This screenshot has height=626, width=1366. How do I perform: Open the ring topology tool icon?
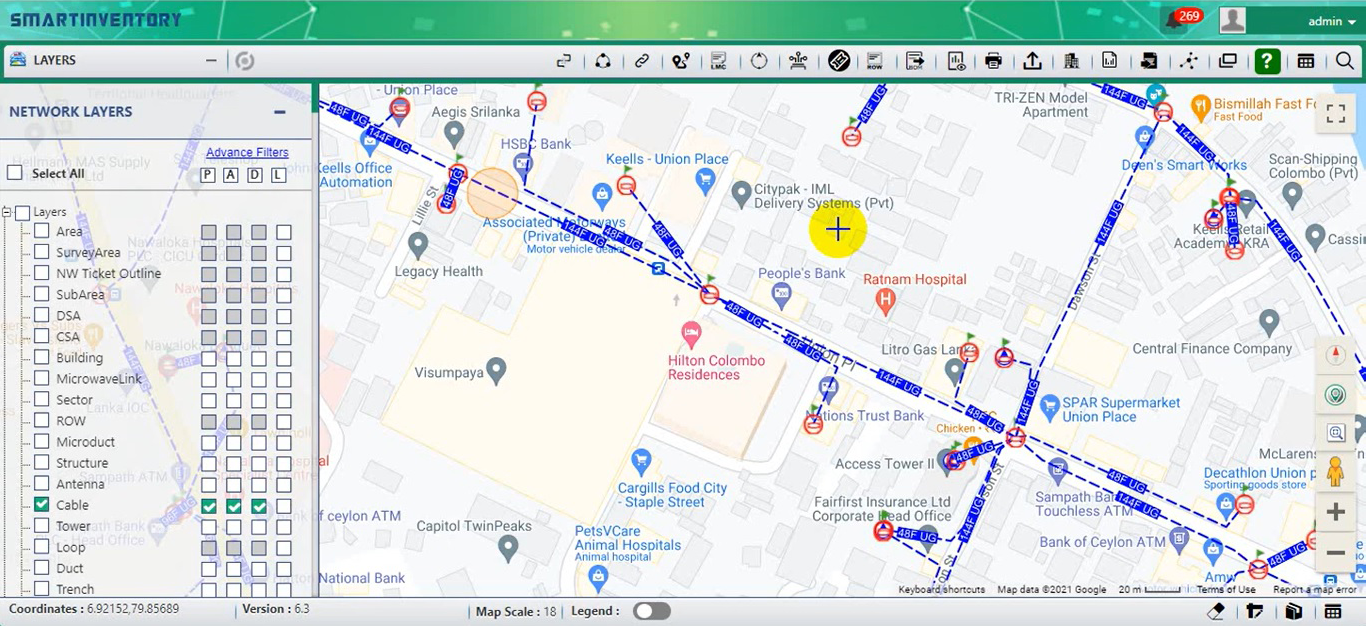[x=603, y=61]
